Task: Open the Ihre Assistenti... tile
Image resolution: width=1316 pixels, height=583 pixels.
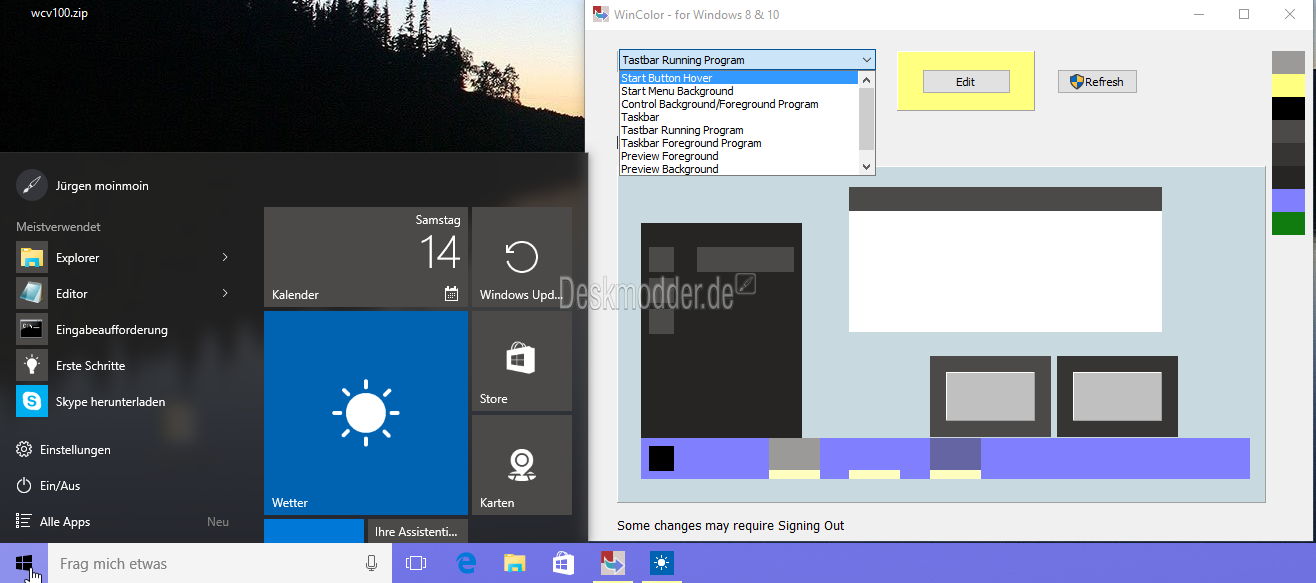Action: tap(418, 531)
